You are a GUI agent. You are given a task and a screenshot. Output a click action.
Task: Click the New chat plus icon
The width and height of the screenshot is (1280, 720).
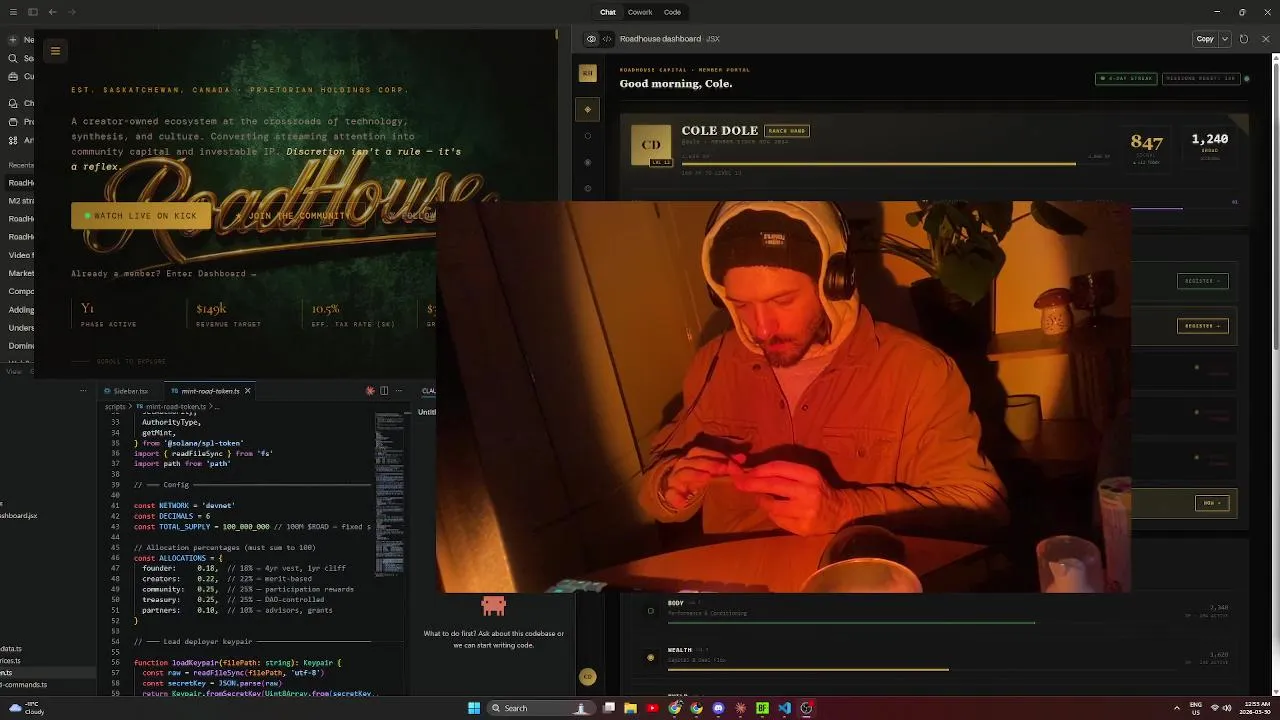tap(13, 40)
